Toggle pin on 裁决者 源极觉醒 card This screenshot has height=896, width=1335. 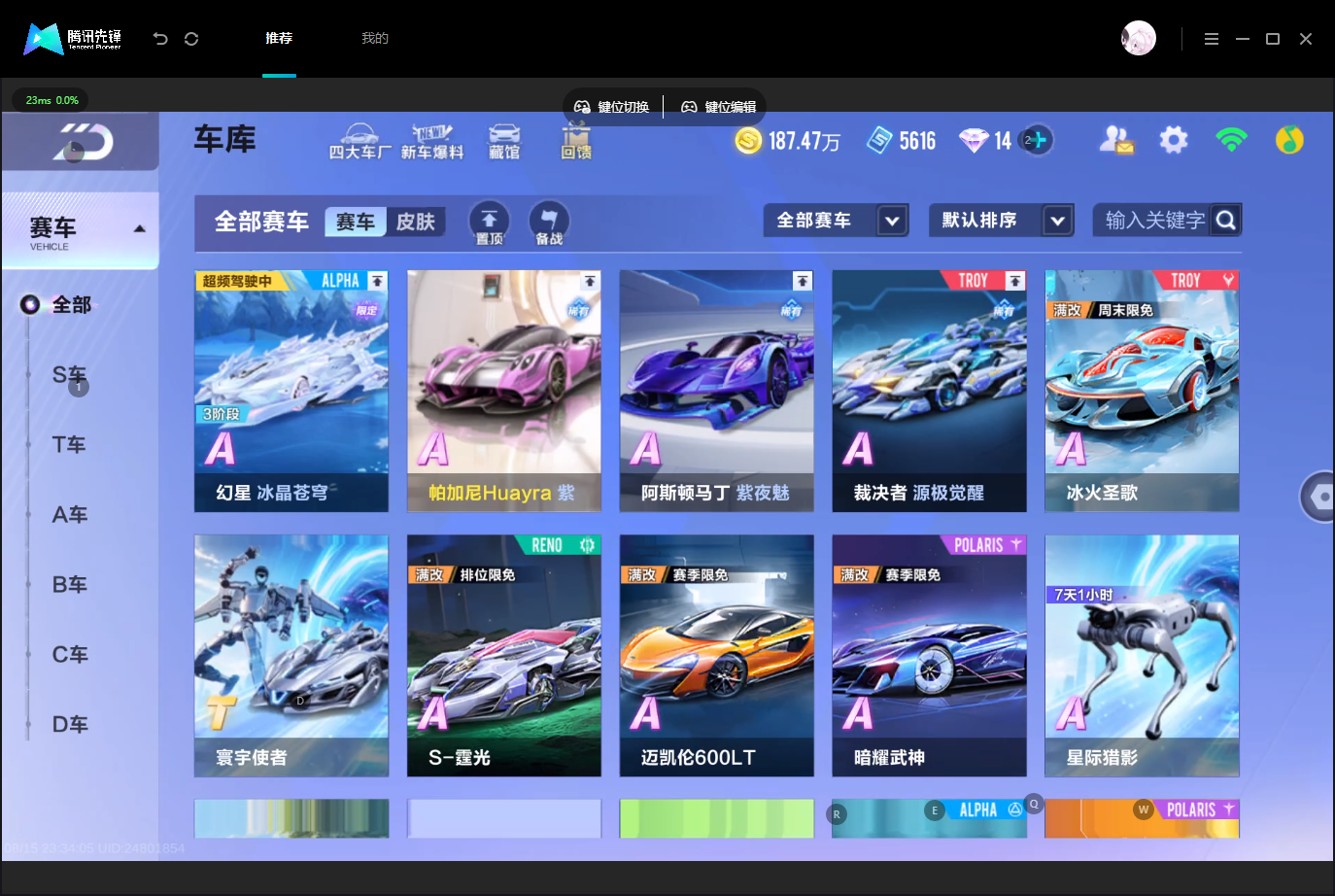(1015, 281)
